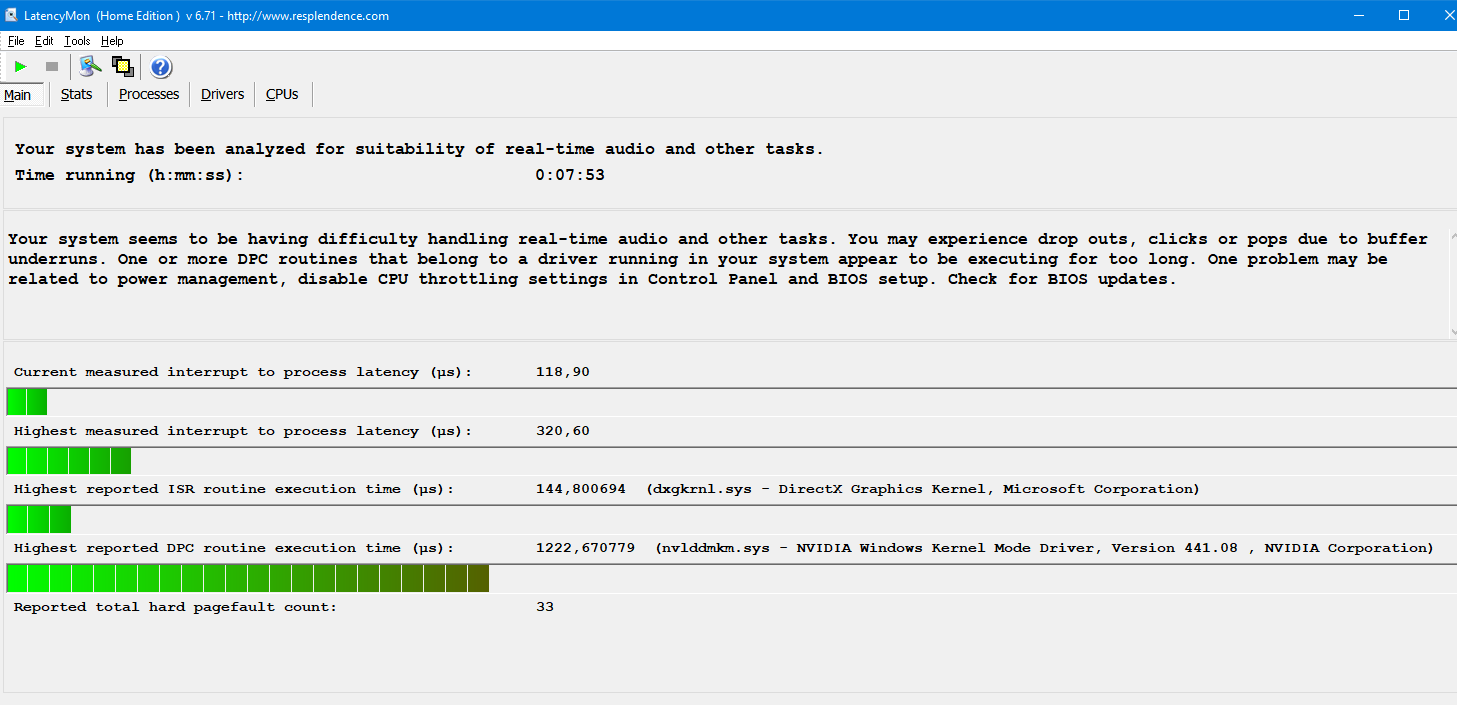Screen dimensions: 1457x705
Task: Select the Main tab
Action: [x=18, y=95]
